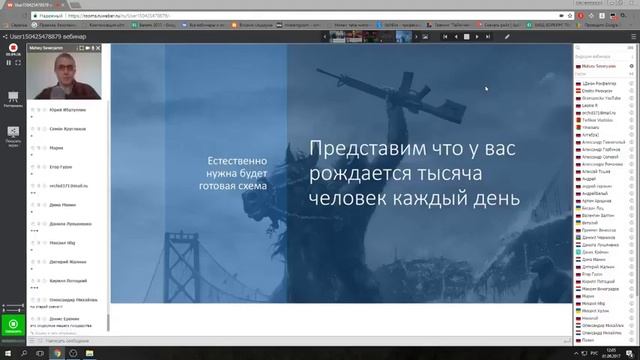Open the image gallery icon beside the thumbnails
This screenshot has height=360, width=640.
425,37
